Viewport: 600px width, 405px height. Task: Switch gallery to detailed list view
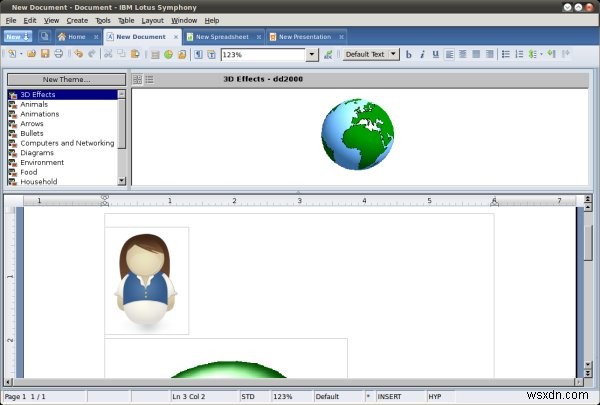pyautogui.click(x=149, y=79)
